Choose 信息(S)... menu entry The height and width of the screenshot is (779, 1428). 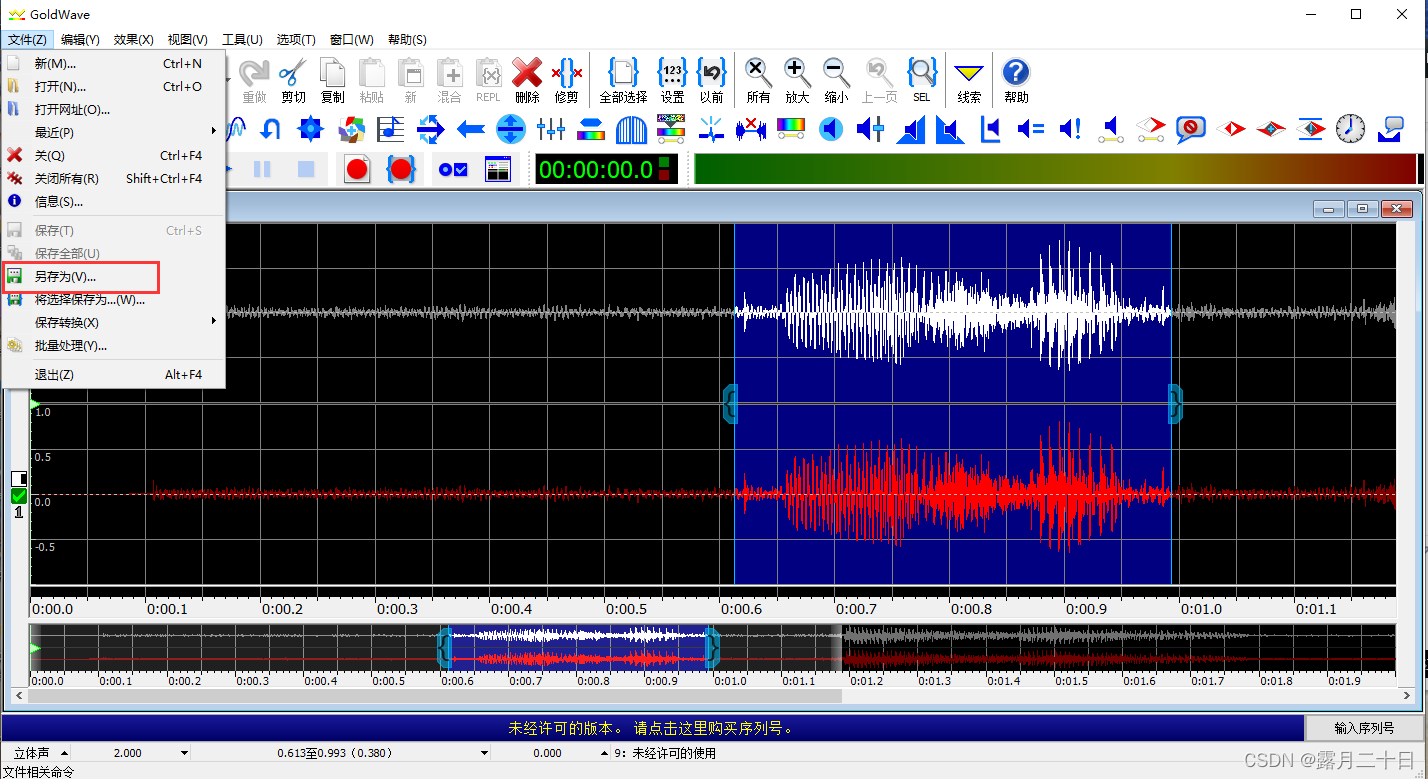coord(113,201)
